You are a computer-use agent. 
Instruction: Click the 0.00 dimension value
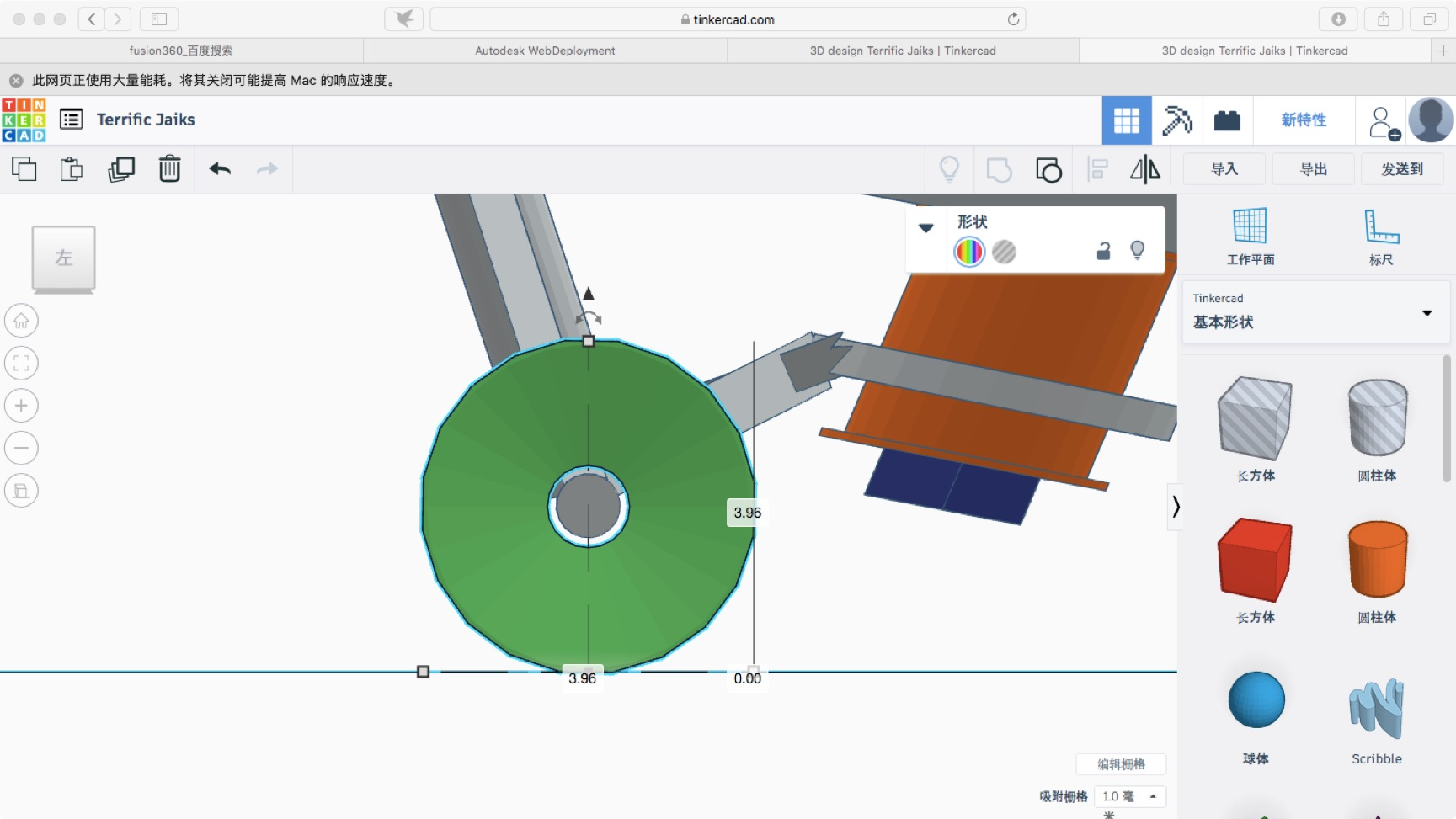point(747,678)
